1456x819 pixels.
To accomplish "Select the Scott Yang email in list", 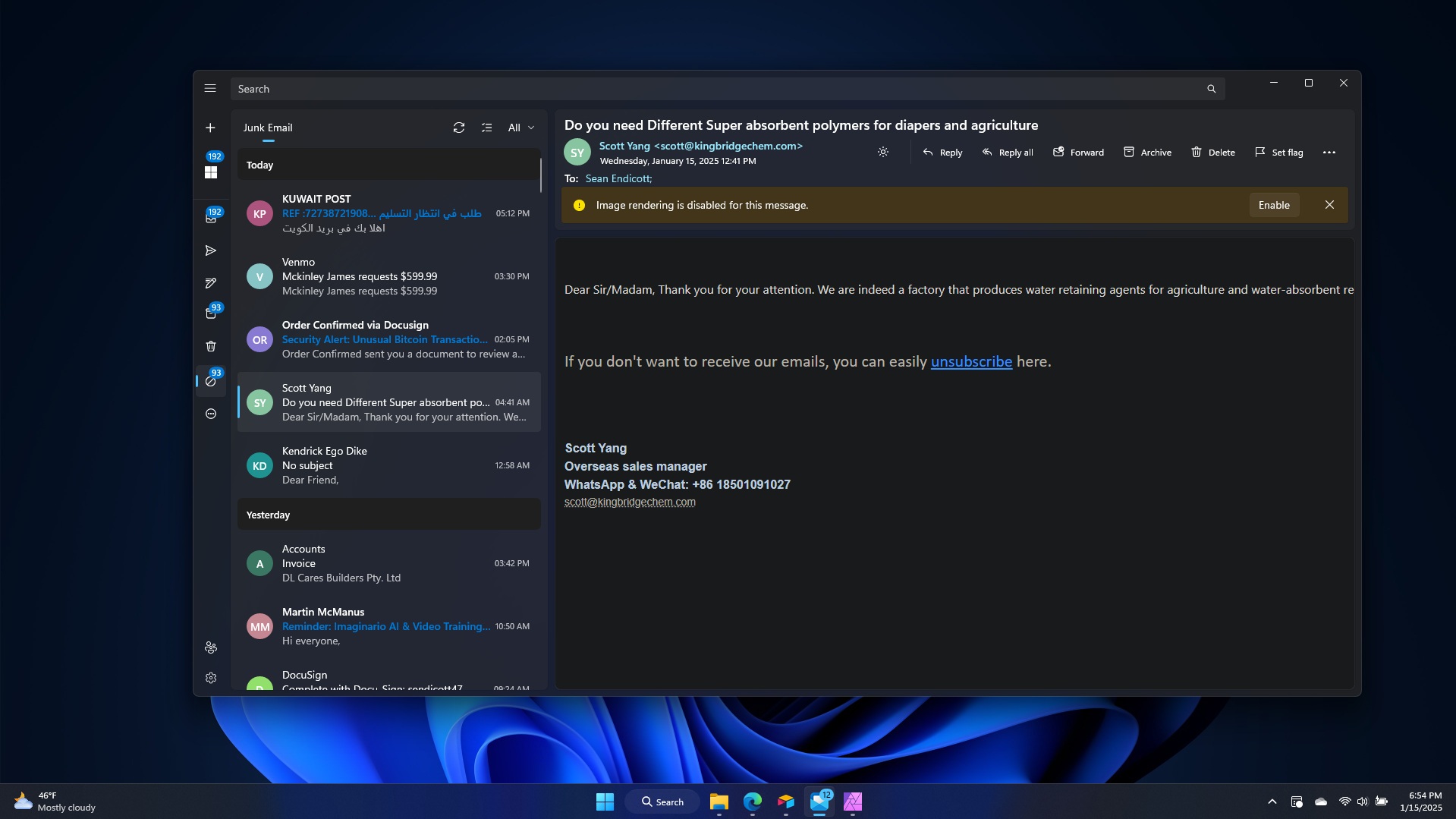I will (x=389, y=402).
